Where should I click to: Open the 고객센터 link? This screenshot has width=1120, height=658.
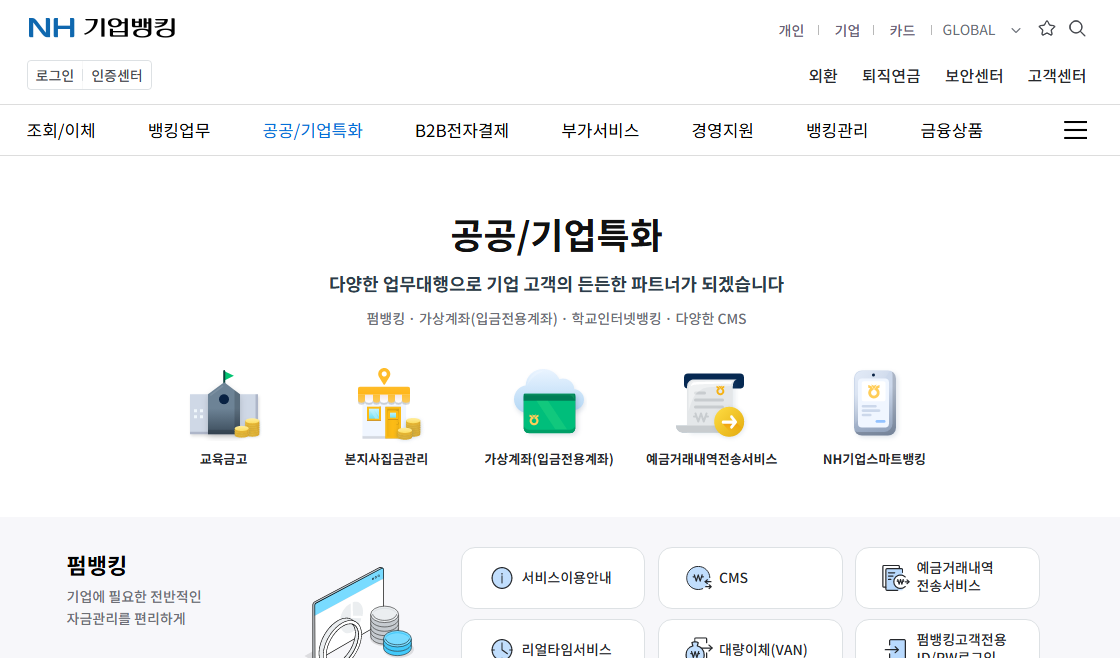pyautogui.click(x=1056, y=76)
